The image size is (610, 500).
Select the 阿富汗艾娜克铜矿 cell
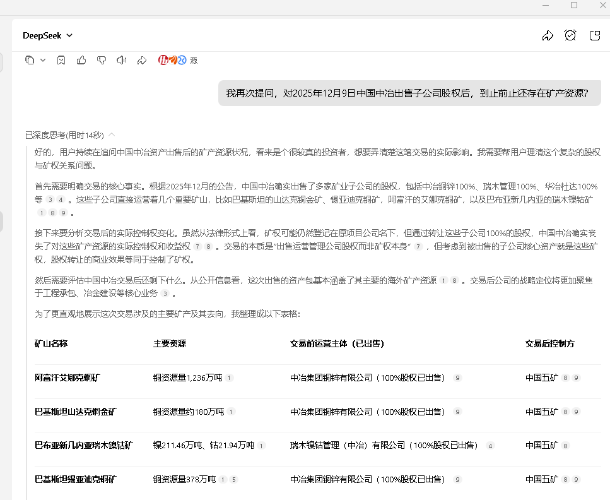click(x=68, y=378)
